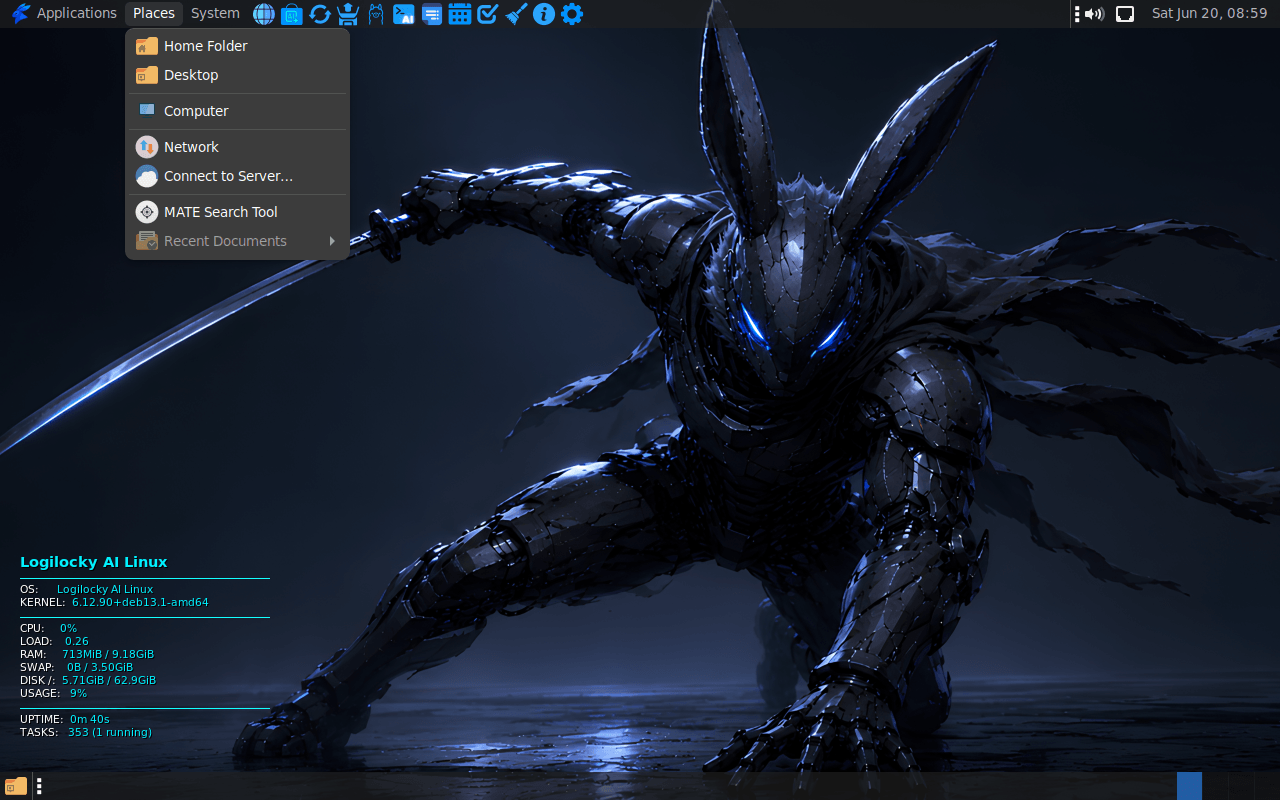Choose Connect to Server... menu entry
The image size is (1280, 800).
238,176
